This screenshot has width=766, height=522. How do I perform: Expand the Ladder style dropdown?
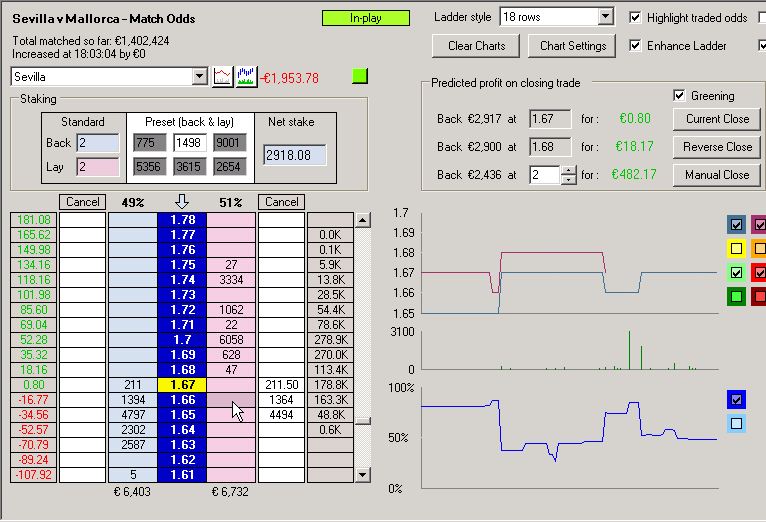pos(605,17)
